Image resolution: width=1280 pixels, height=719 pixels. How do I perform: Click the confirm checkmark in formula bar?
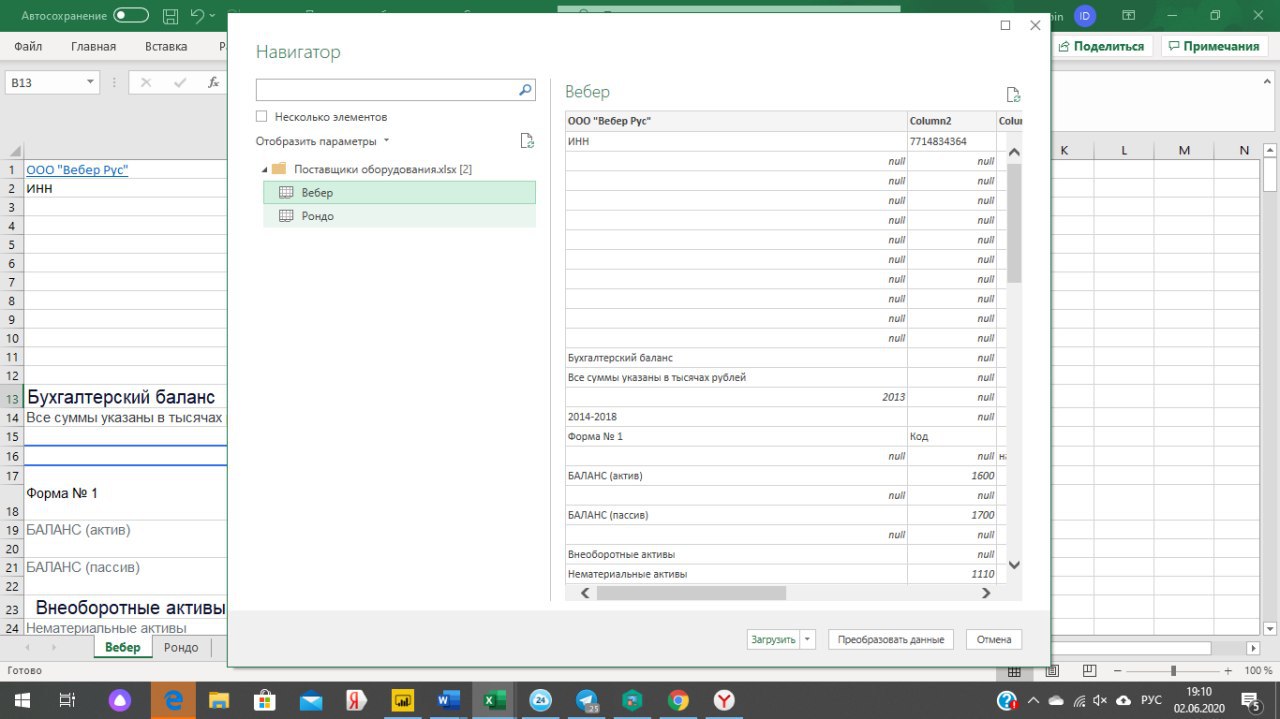[180, 83]
